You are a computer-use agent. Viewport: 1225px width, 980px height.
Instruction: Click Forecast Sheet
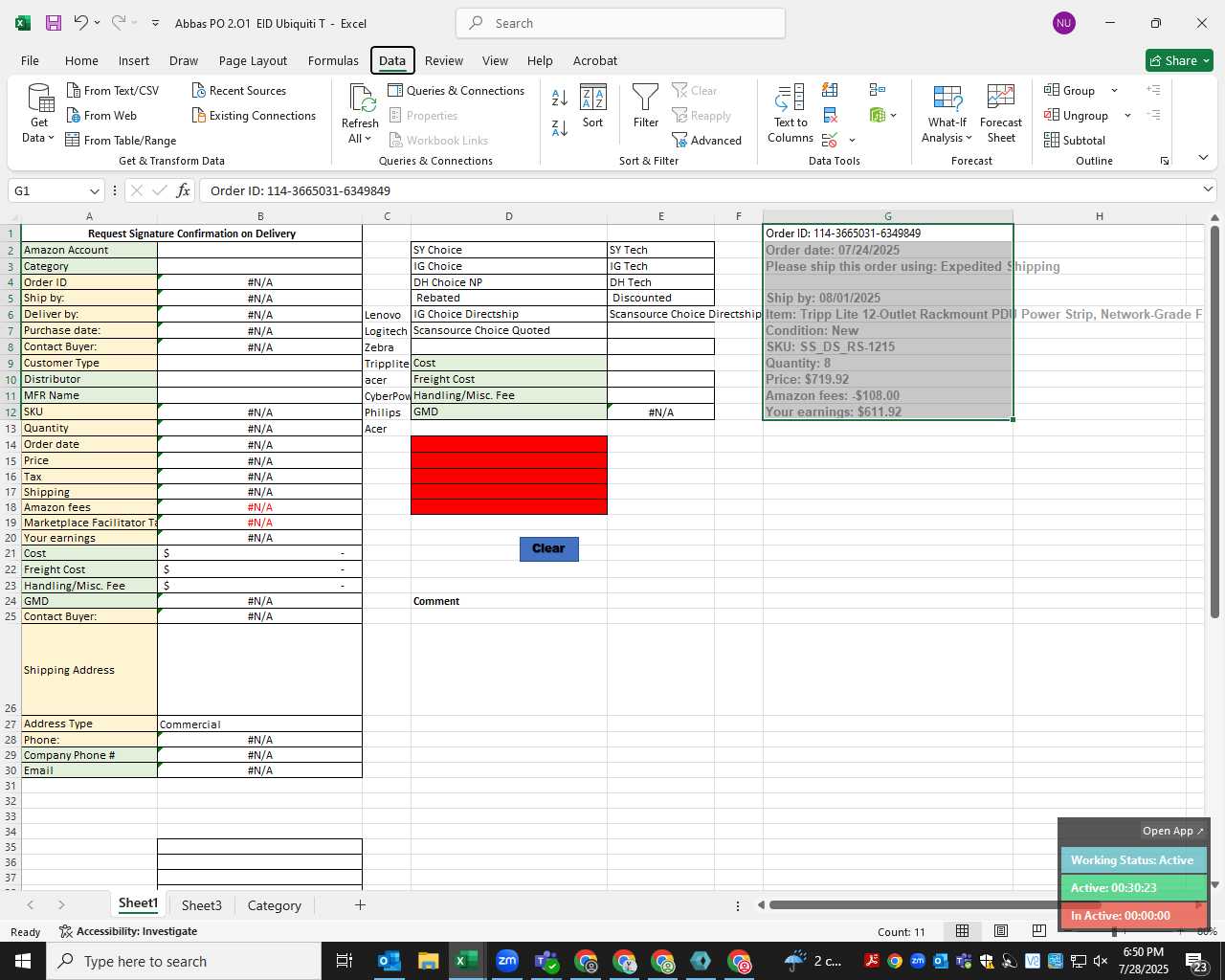(x=1001, y=114)
